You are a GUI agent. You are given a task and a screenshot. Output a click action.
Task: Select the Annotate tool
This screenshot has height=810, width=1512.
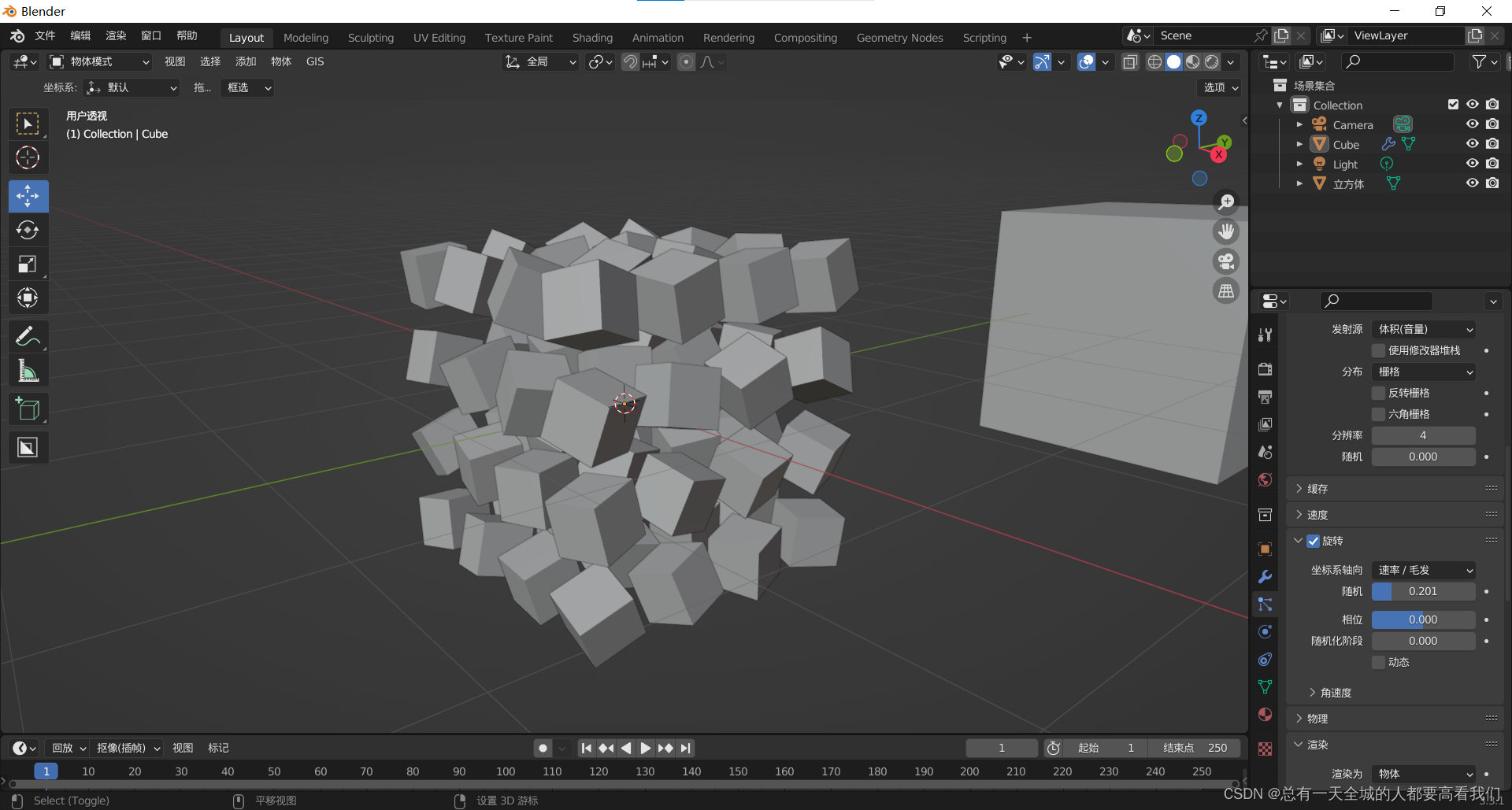point(28,336)
